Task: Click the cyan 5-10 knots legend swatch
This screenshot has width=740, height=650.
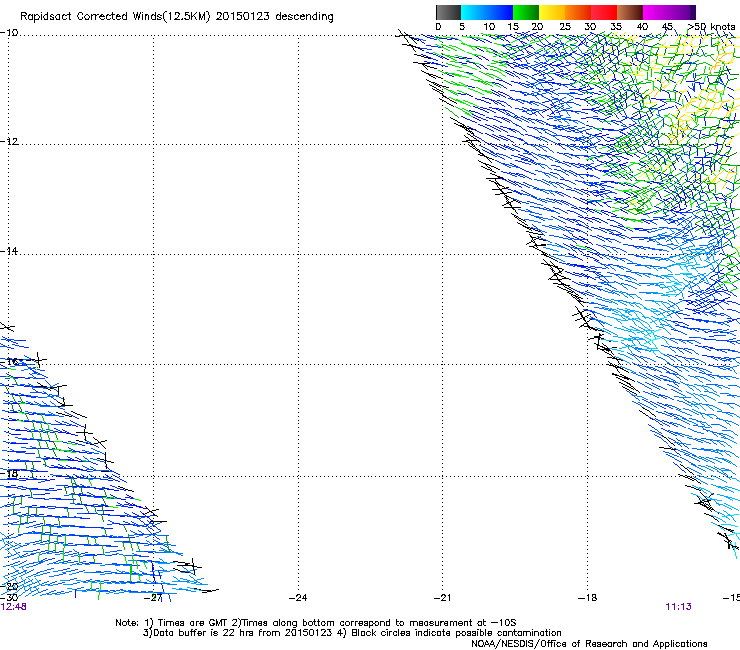Action: point(474,12)
